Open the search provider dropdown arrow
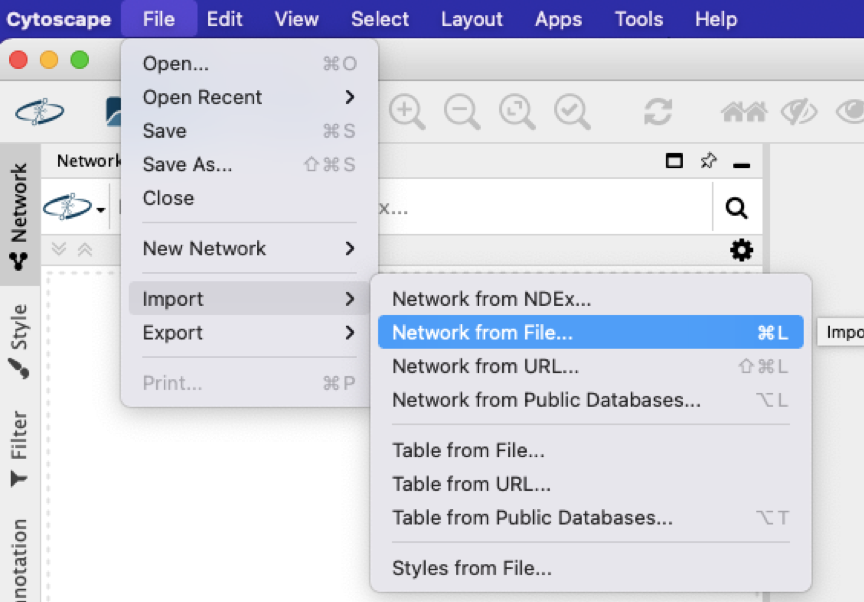This screenshot has height=602, width=864. point(100,210)
